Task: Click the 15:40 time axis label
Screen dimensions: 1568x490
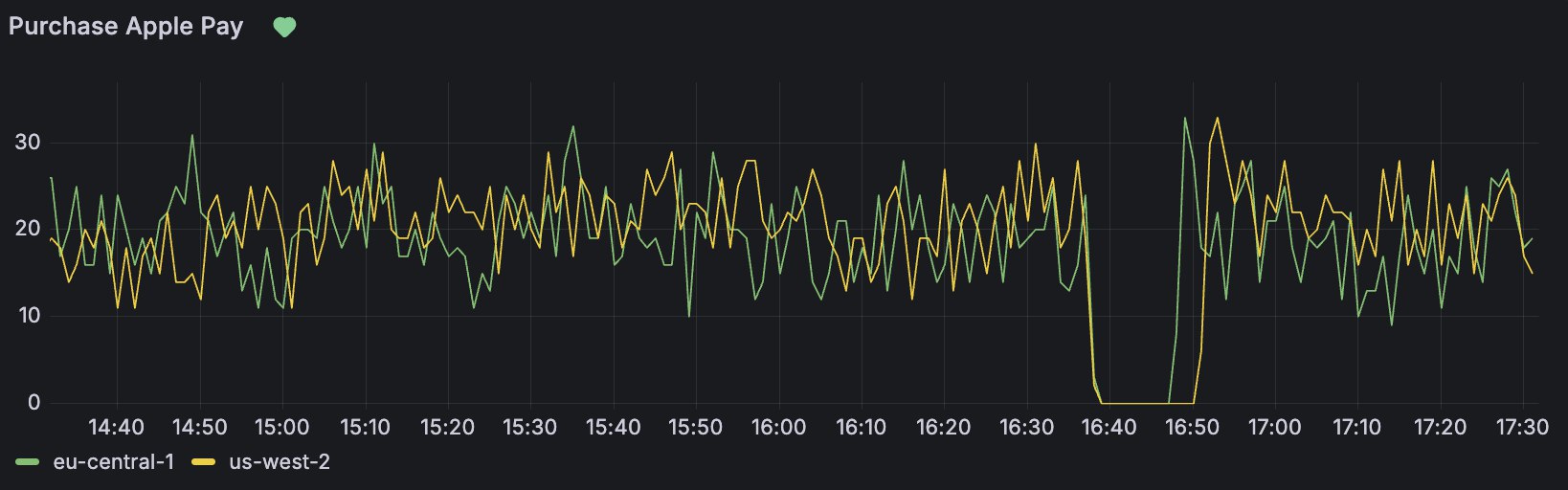Action: [613, 427]
